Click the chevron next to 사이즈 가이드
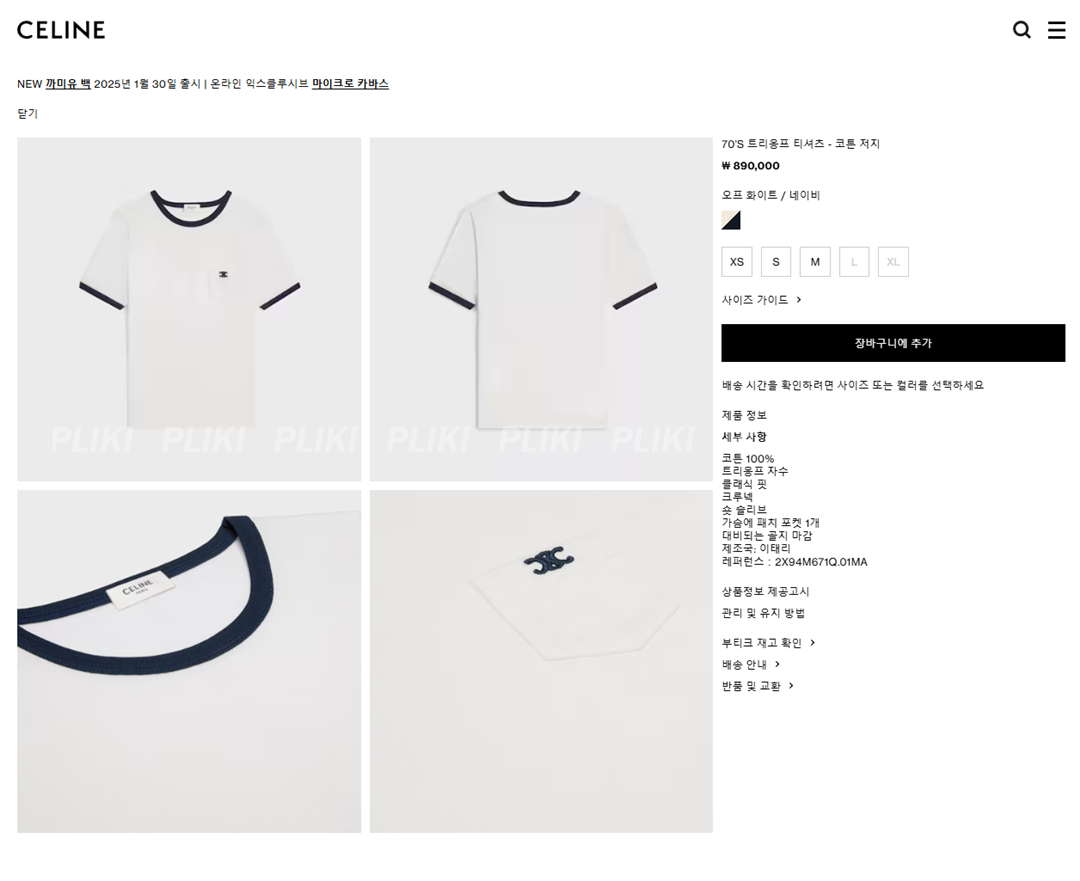Screen dimensions: 1080x881 [799, 300]
